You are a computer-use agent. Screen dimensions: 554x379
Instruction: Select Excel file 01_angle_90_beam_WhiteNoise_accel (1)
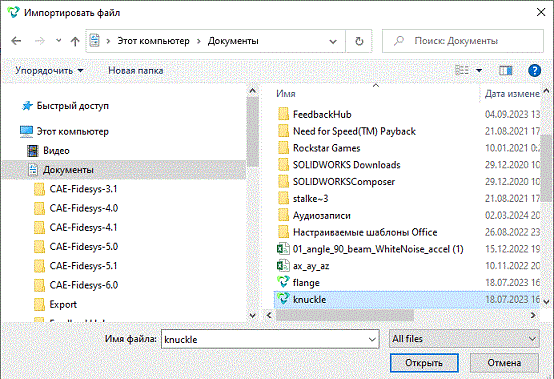point(378,249)
